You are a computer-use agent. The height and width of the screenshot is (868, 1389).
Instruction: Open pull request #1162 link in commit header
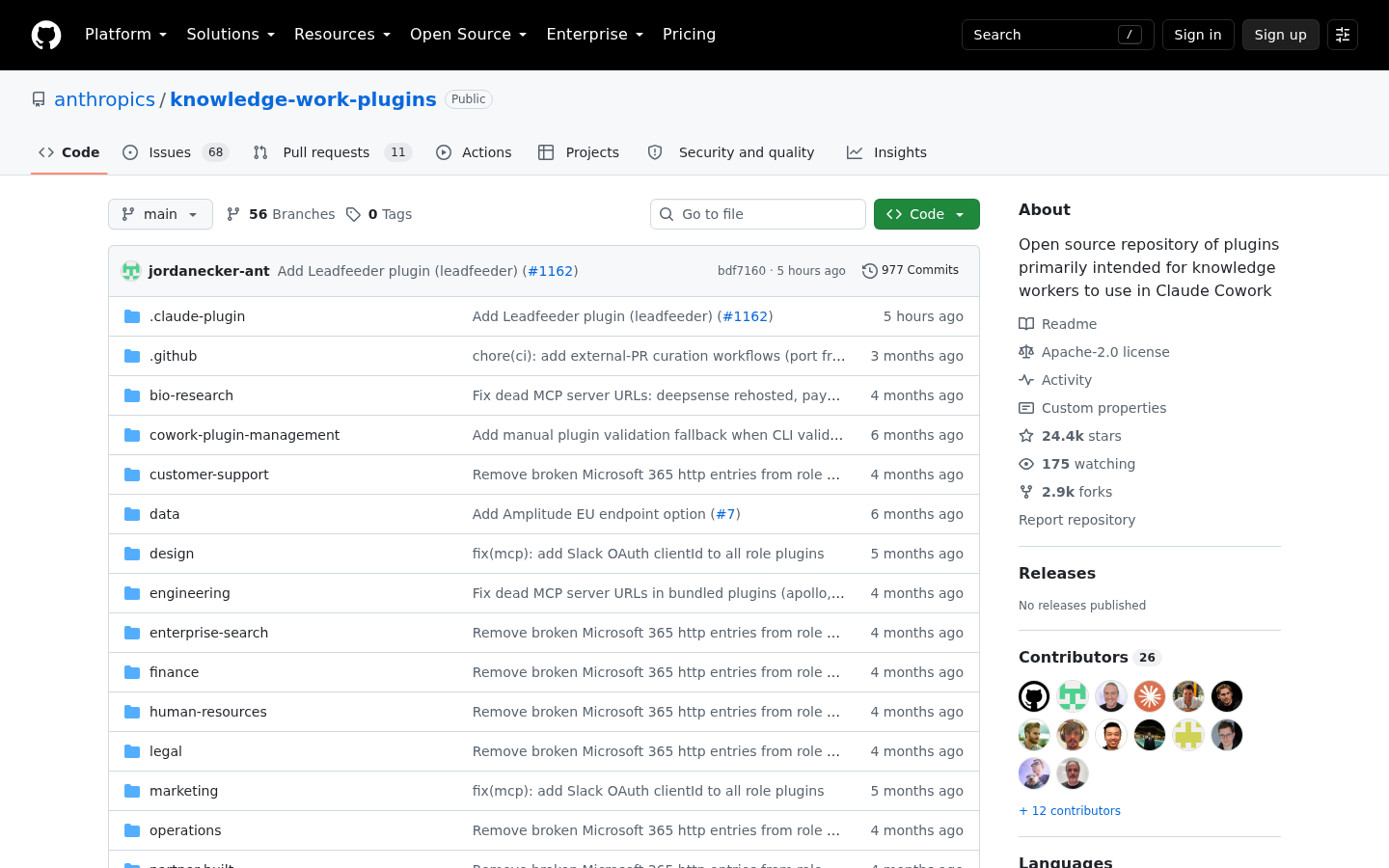point(551,271)
